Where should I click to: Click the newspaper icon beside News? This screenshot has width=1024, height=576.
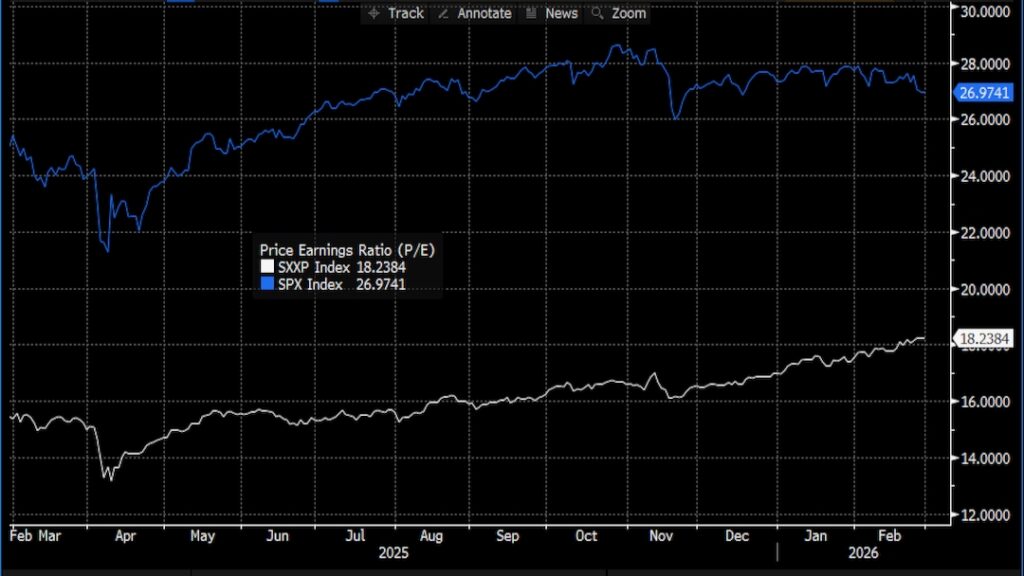(x=530, y=13)
